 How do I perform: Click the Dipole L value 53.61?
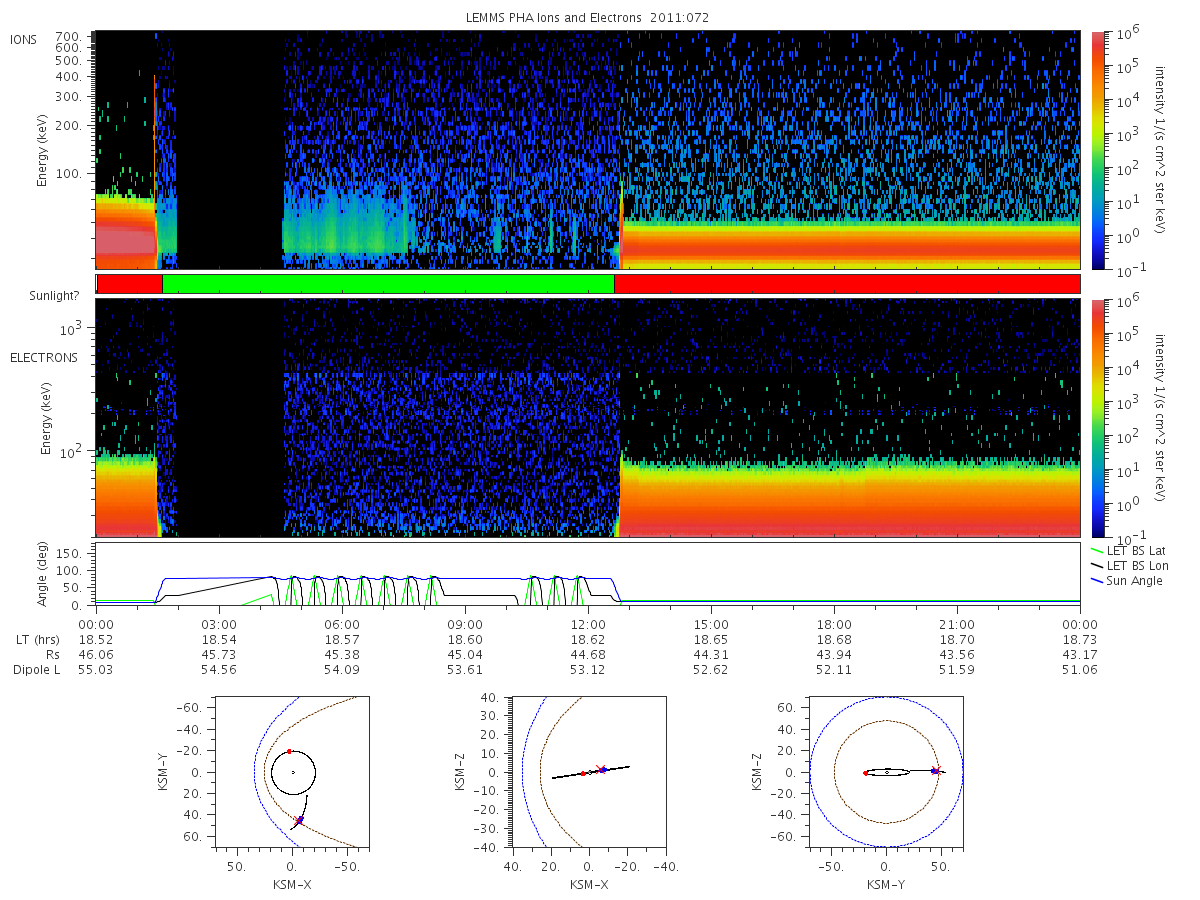pyautogui.click(x=465, y=670)
